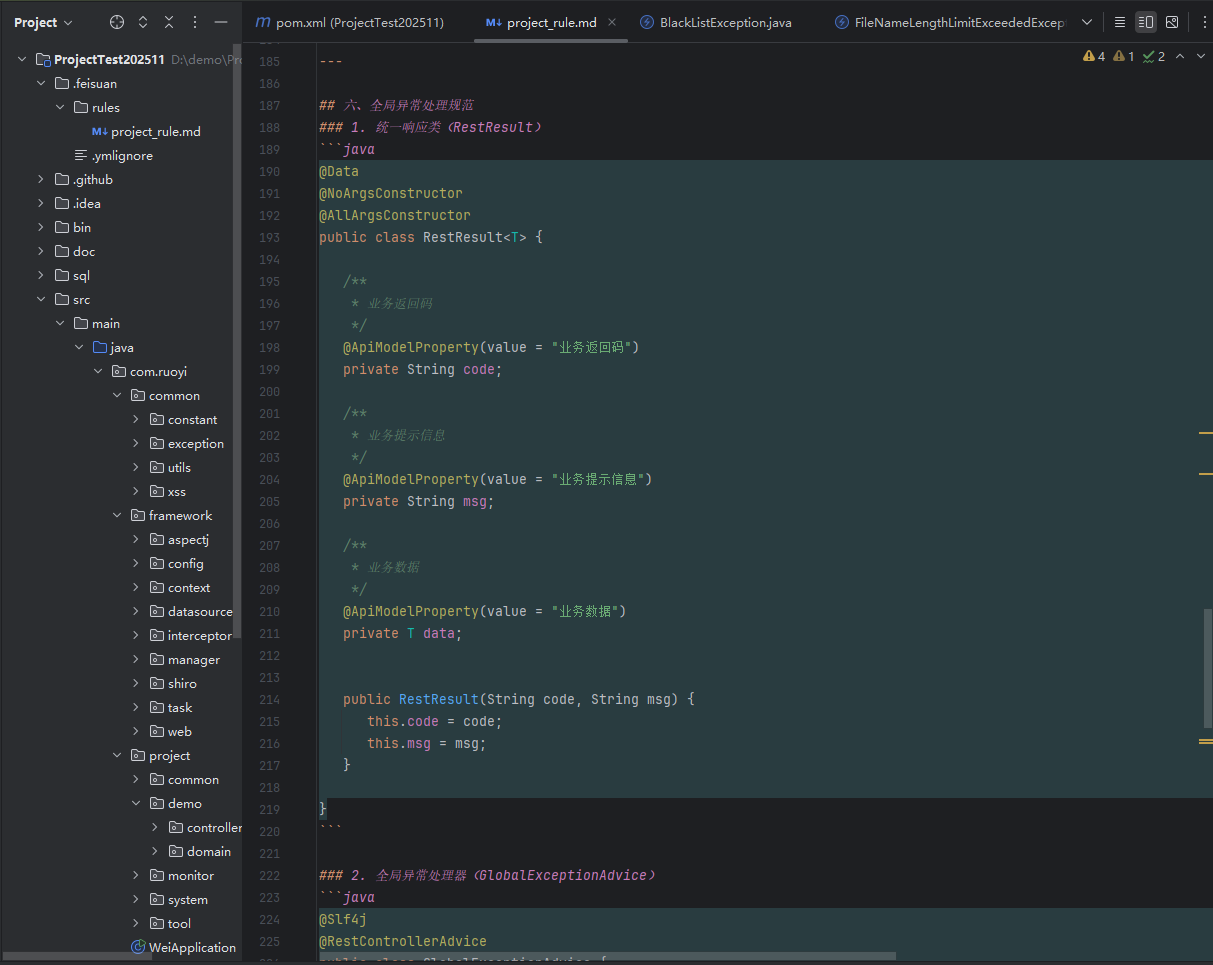The image size is (1213, 965).
Task: Hide the Project tool window
Action: click(x=221, y=22)
